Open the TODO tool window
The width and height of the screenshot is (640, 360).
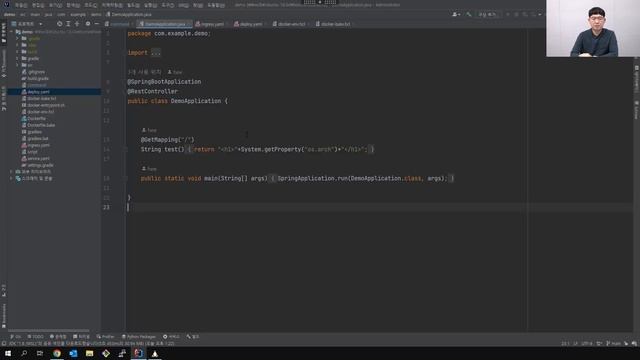click(x=36, y=337)
